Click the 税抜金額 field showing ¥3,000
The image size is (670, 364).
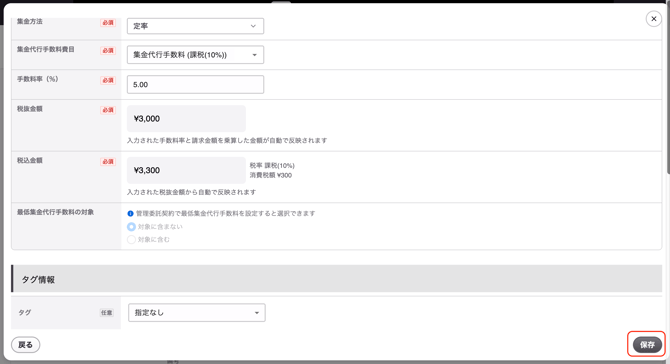[186, 119]
